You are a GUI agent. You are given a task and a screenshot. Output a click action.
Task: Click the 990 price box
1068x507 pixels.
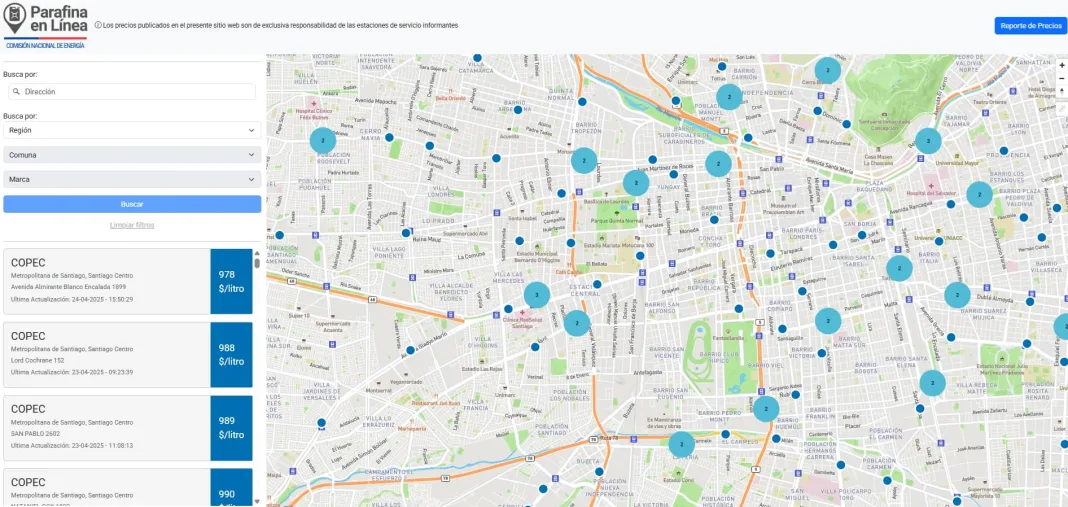pos(232,488)
